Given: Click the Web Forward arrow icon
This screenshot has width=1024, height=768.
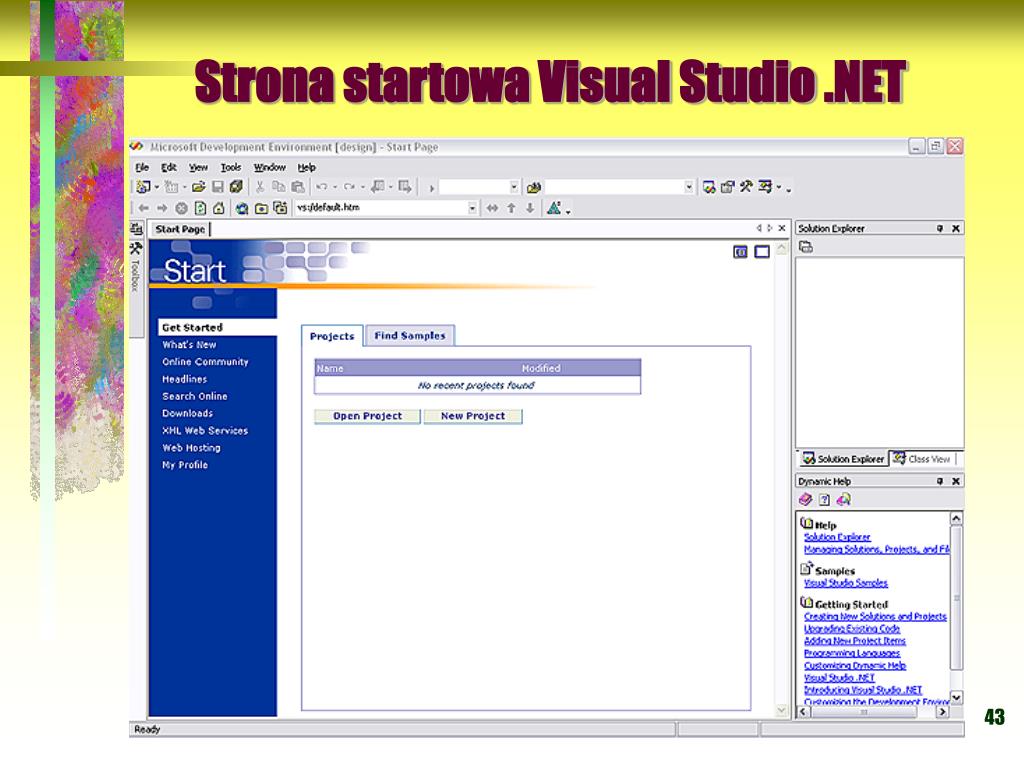Looking at the screenshot, I should 162,208.
